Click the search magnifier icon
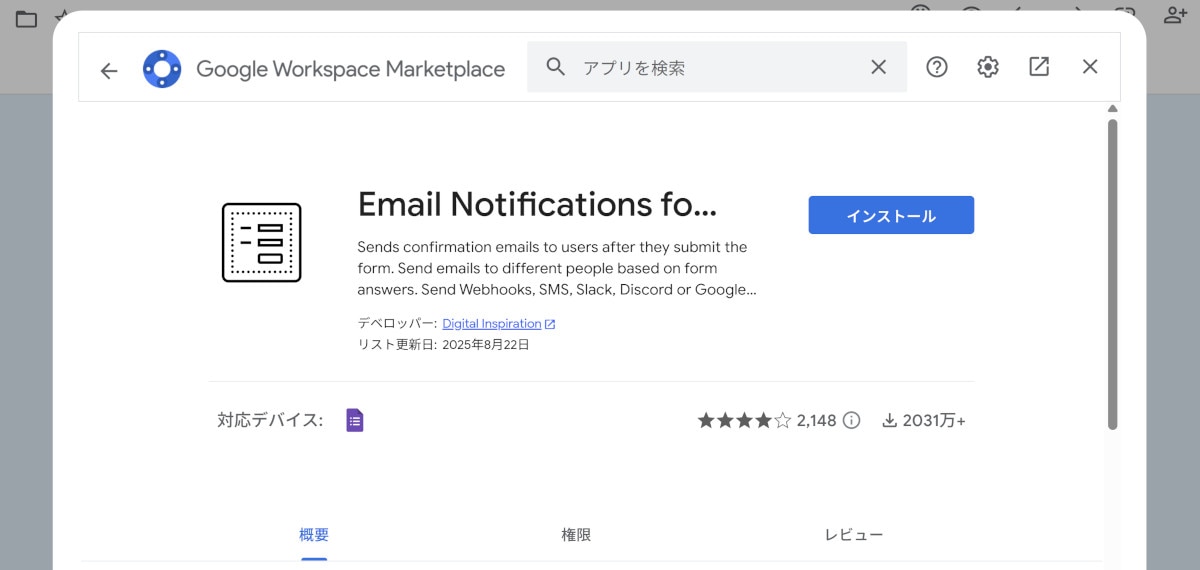 pyautogui.click(x=556, y=67)
